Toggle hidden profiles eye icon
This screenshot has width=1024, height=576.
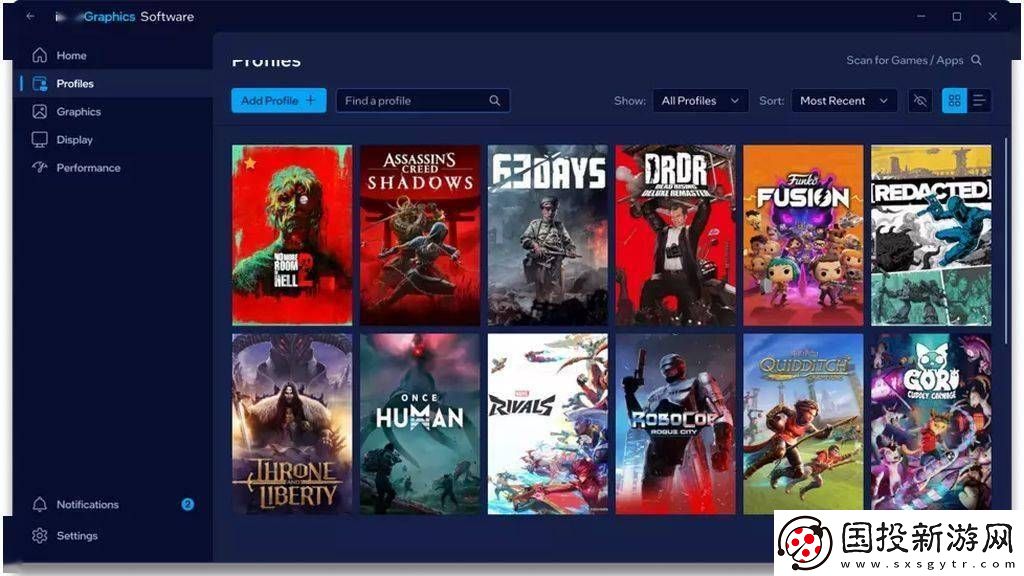click(x=920, y=101)
